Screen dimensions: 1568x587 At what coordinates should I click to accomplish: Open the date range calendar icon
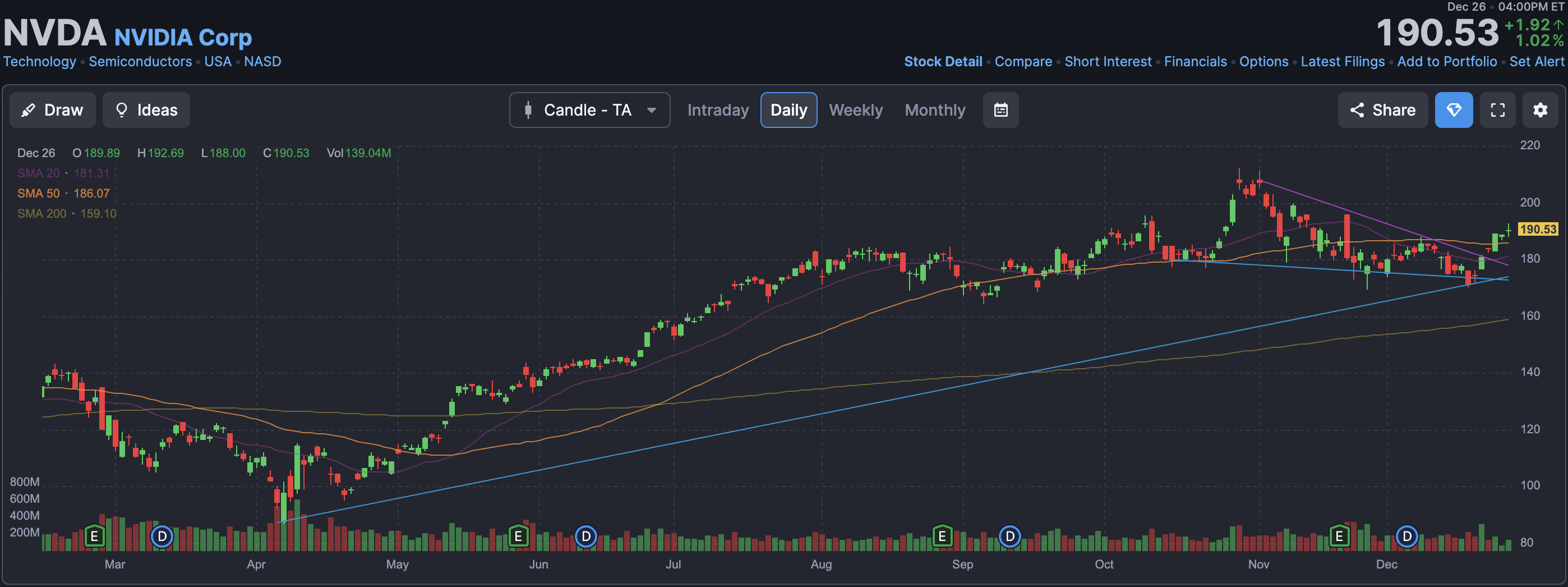click(x=1000, y=110)
